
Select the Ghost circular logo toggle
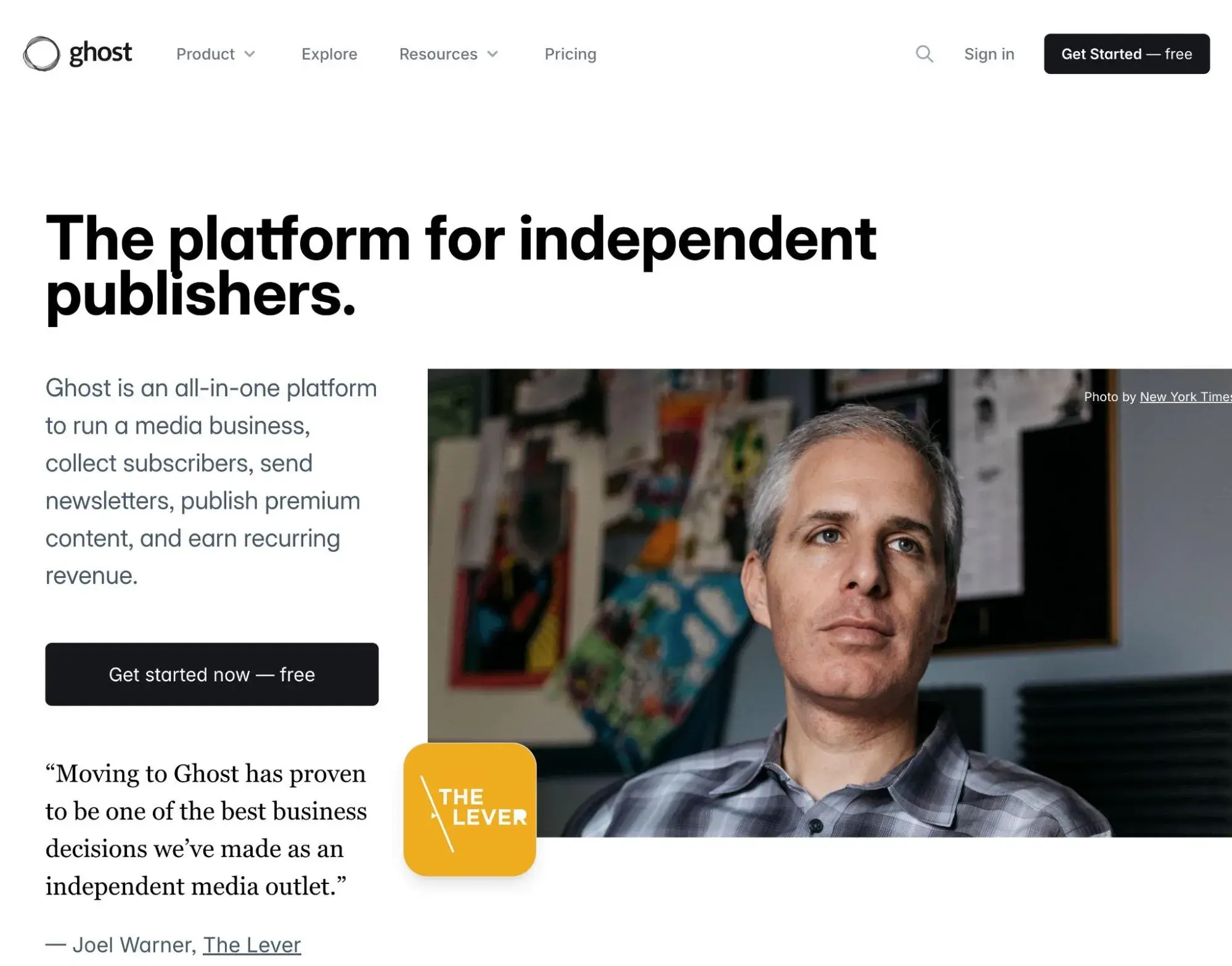[39, 53]
